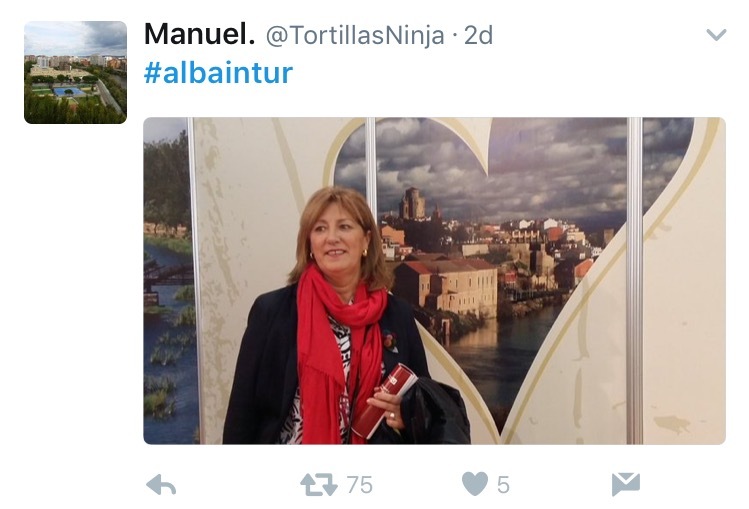Reply to Manuel's tweet
The width and height of the screenshot is (749, 509).
coord(161,485)
